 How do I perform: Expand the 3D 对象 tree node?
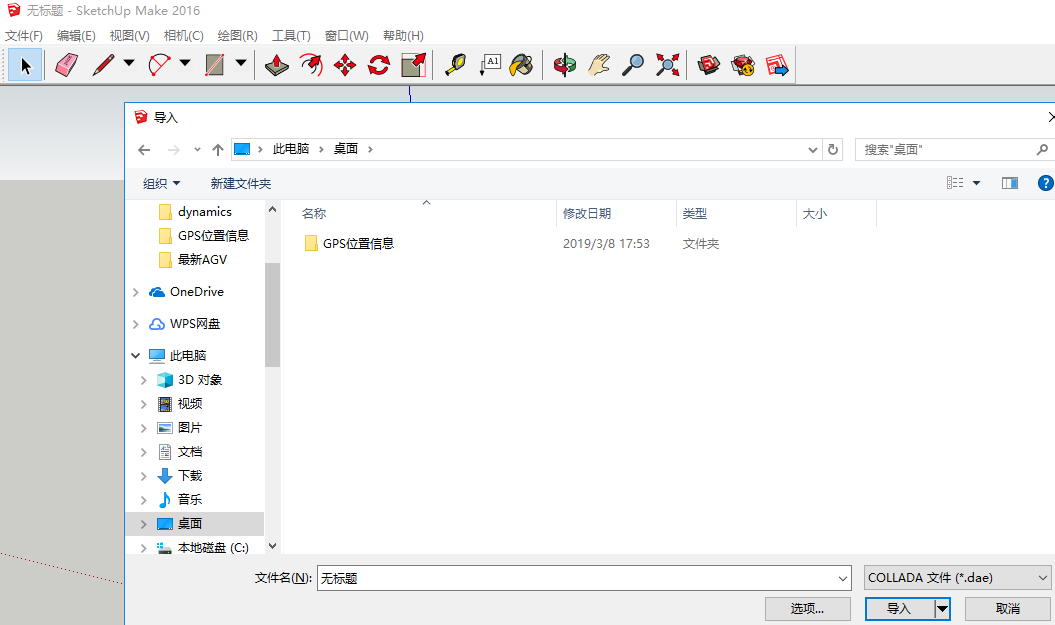[x=143, y=380]
